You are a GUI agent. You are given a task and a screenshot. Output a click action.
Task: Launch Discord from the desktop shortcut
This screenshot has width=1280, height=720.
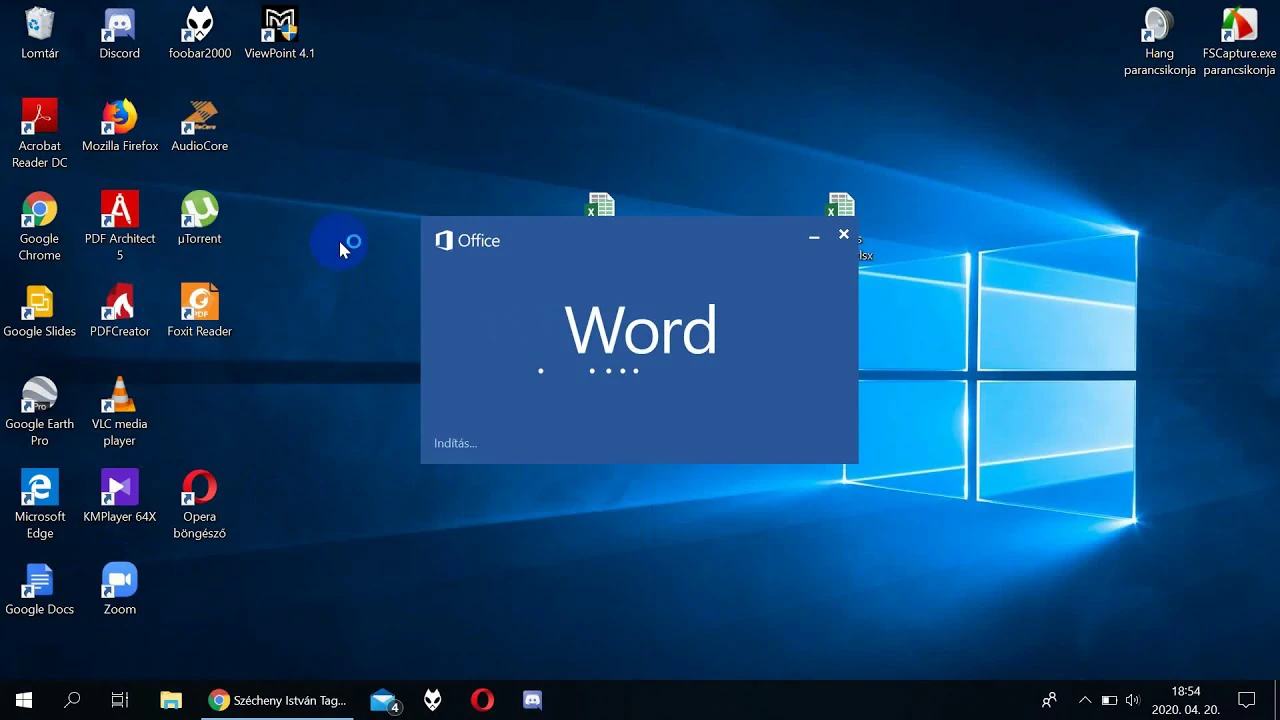coord(119,34)
